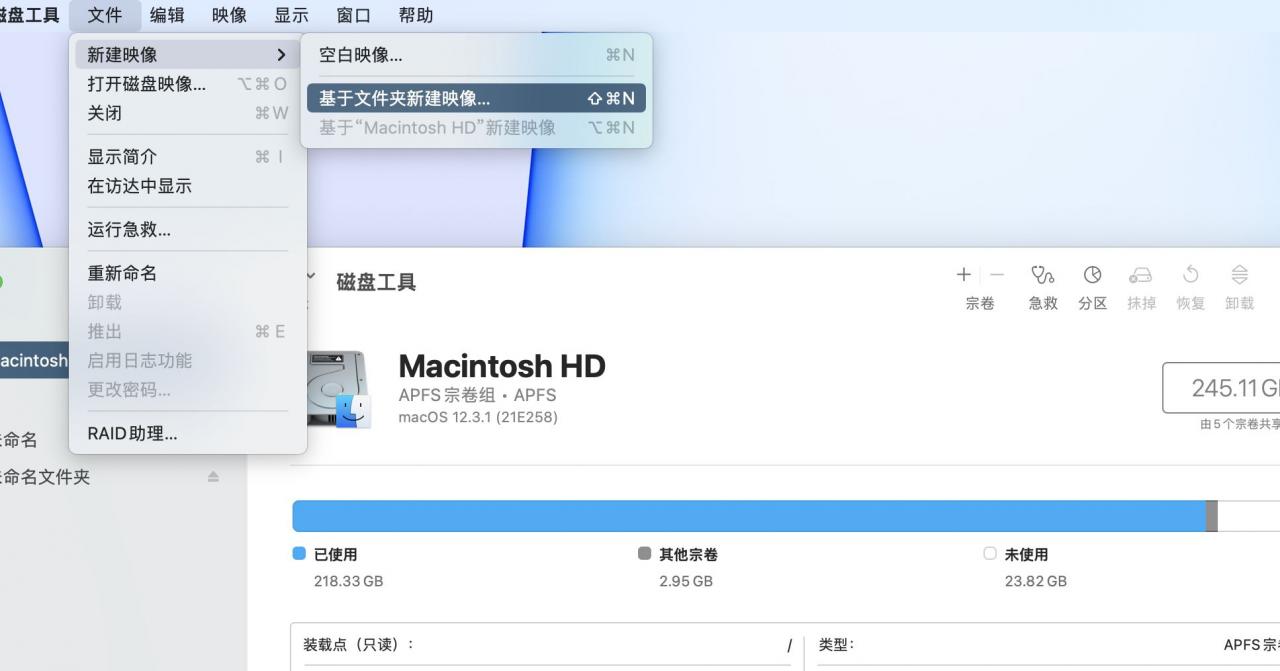Viewport: 1280px width, 671px height.
Task: Open the 文件 menu in menu bar
Action: pos(104,15)
